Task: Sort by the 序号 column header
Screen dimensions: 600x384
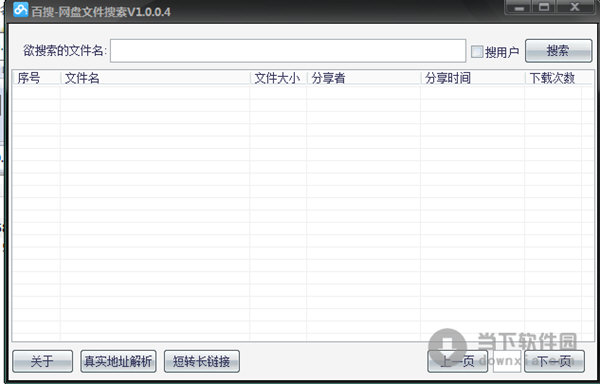Action: click(x=36, y=78)
